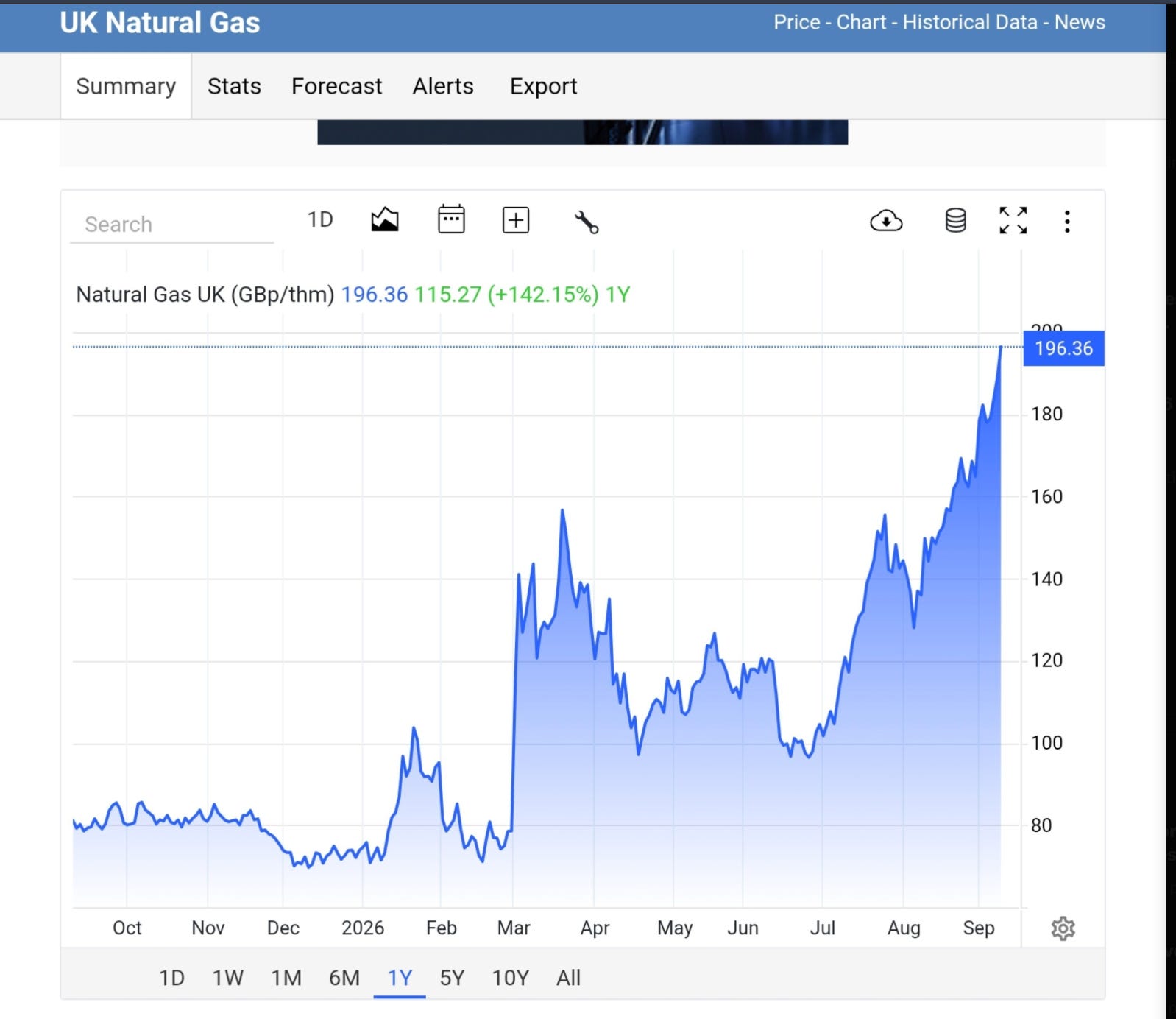The height and width of the screenshot is (1019, 1176).
Task: Open the wrench tools icon
Action: point(587,222)
